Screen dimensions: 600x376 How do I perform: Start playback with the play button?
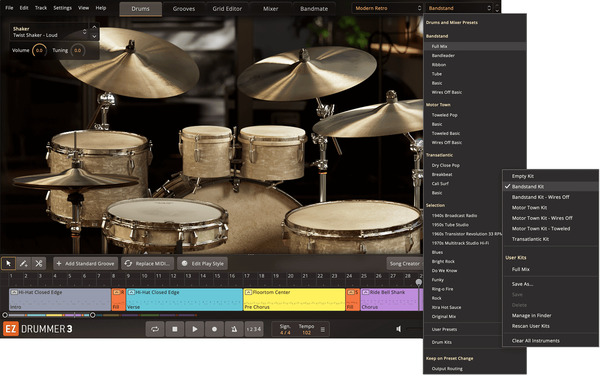[x=195, y=329]
